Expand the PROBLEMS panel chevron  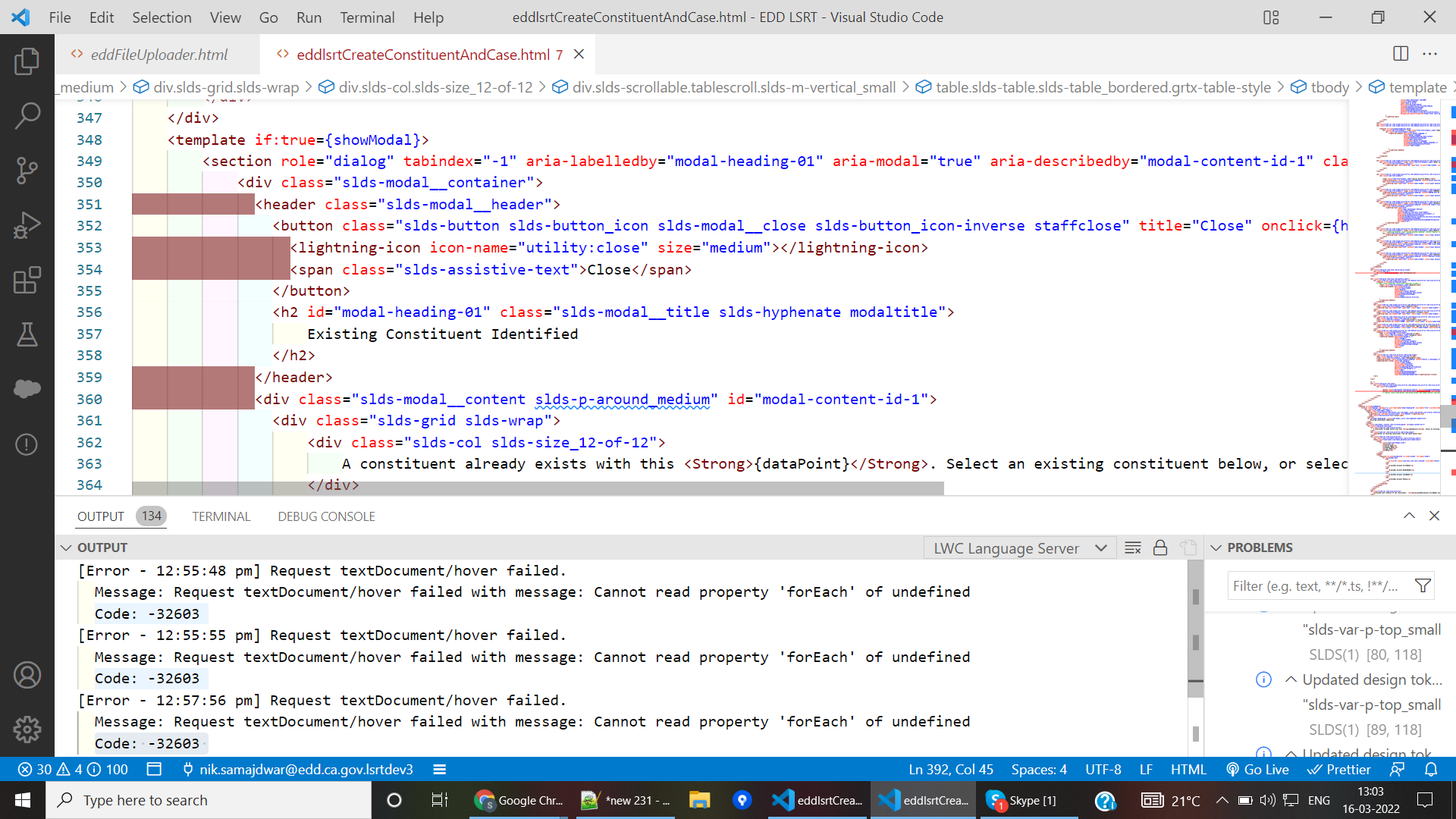[x=1216, y=547]
